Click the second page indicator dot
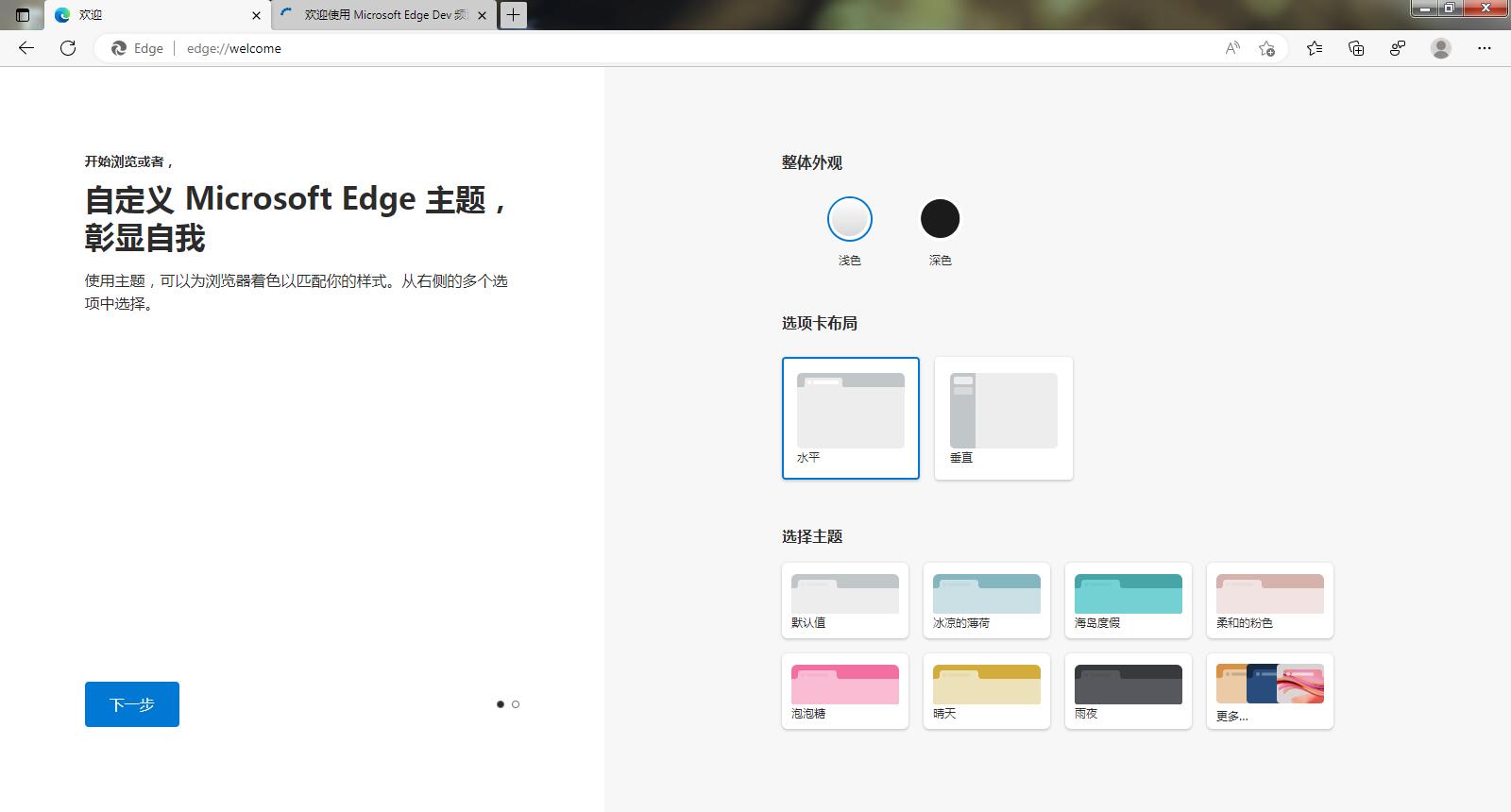Viewport: 1511px width, 812px height. 516,704
